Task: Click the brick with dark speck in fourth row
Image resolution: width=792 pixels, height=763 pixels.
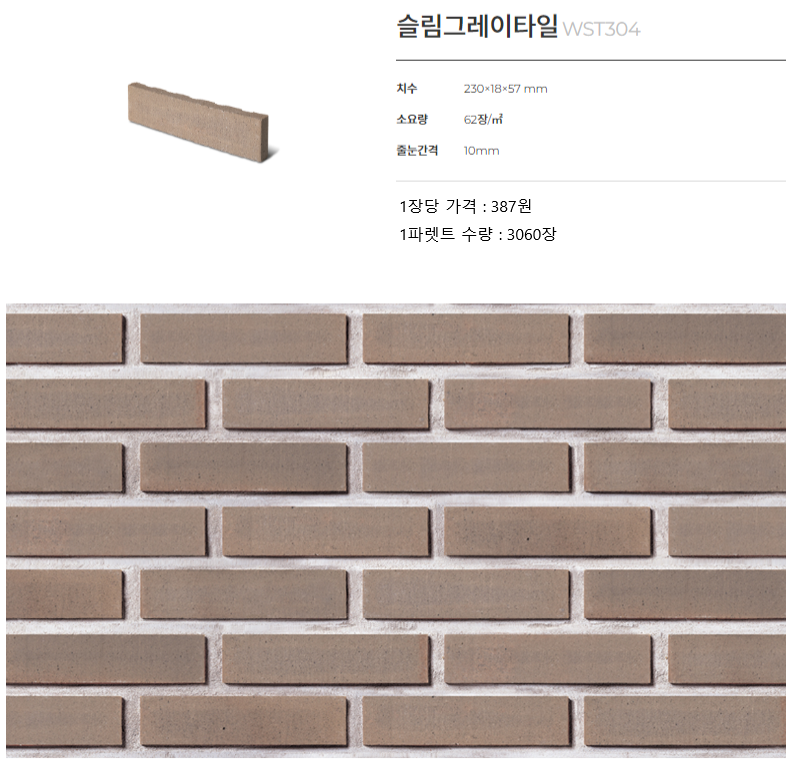Action: coord(548,532)
